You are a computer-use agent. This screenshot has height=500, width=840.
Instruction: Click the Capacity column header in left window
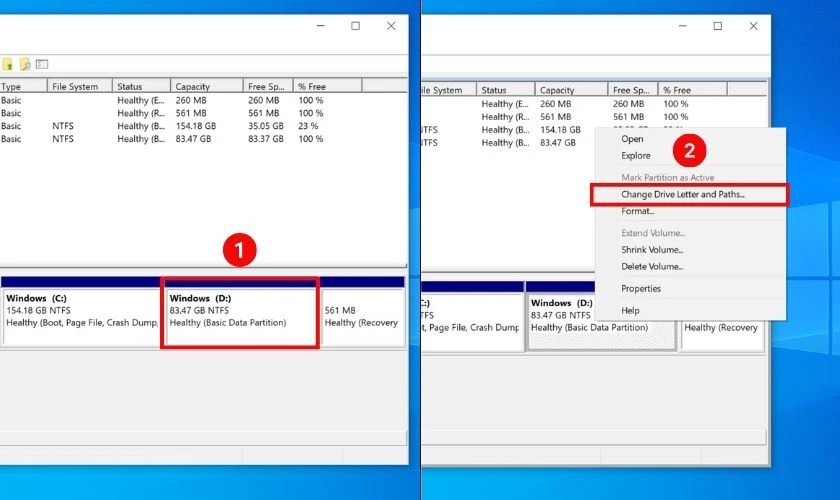(x=207, y=86)
